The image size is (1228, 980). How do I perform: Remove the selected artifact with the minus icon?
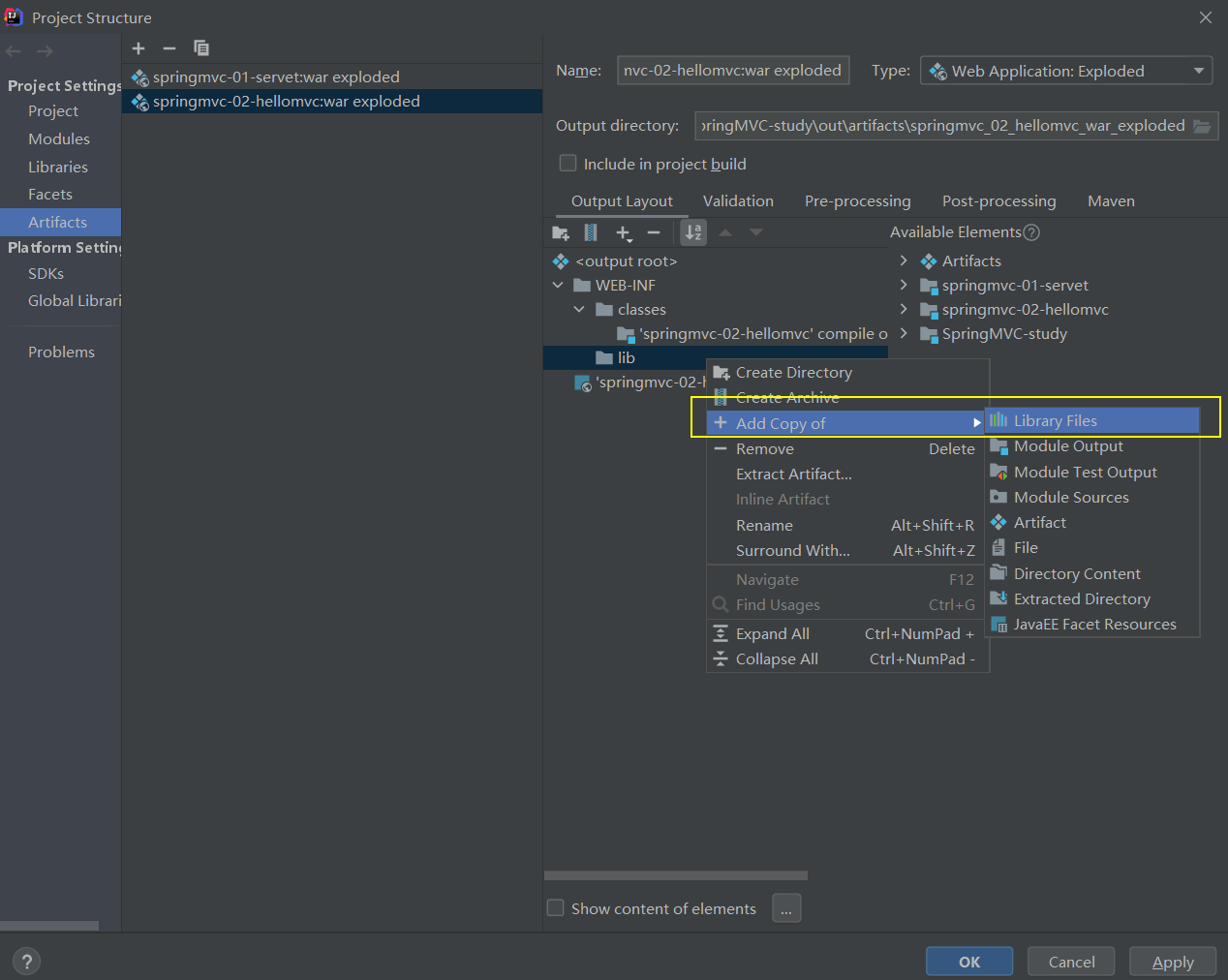click(169, 48)
